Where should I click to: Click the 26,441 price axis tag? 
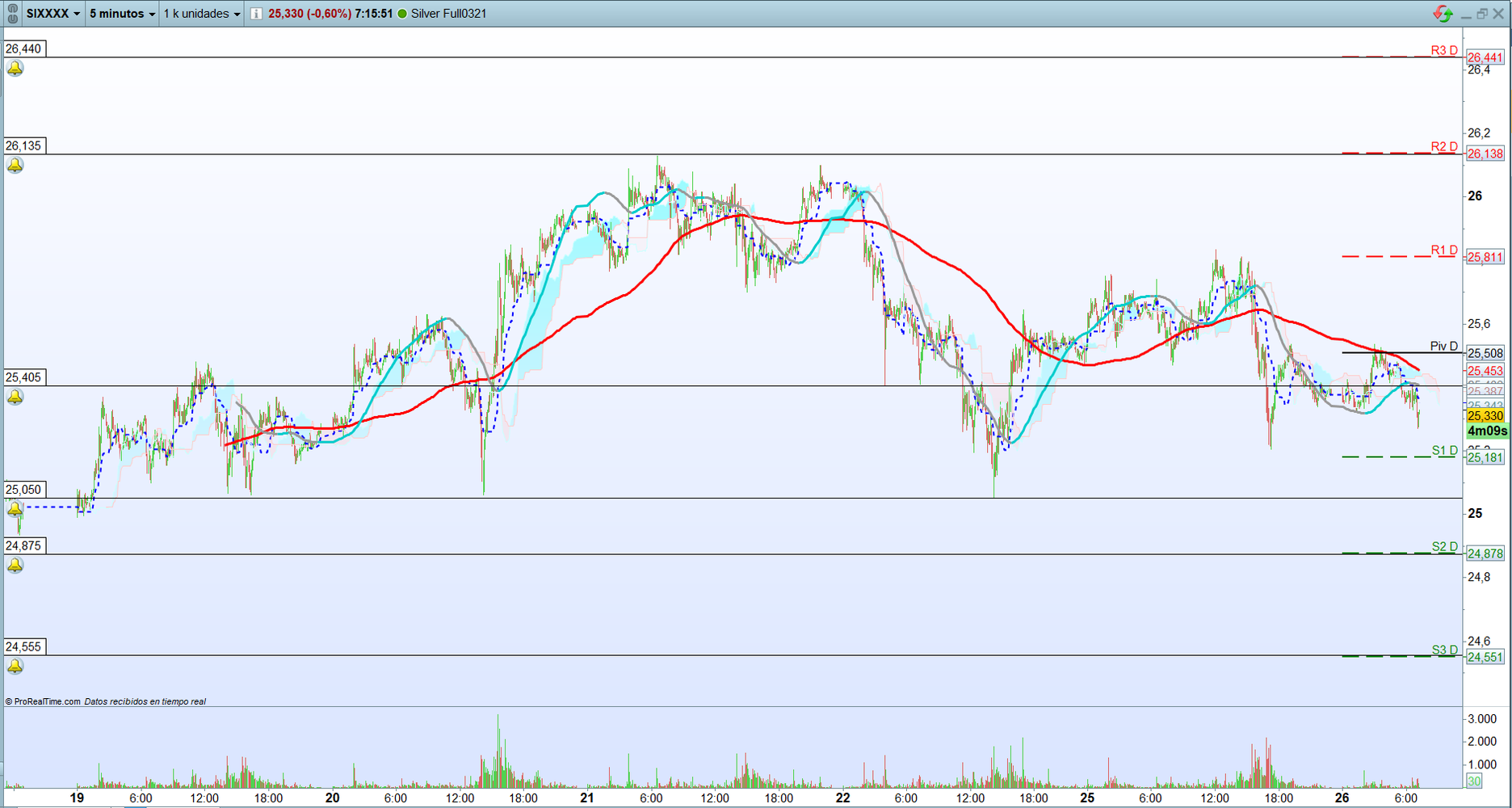coord(1485,57)
